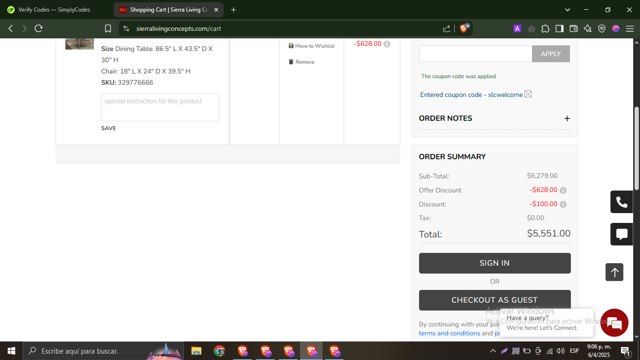640x360 pixels.
Task: Click the ESP language indicator
Action: pyautogui.click(x=574, y=351)
